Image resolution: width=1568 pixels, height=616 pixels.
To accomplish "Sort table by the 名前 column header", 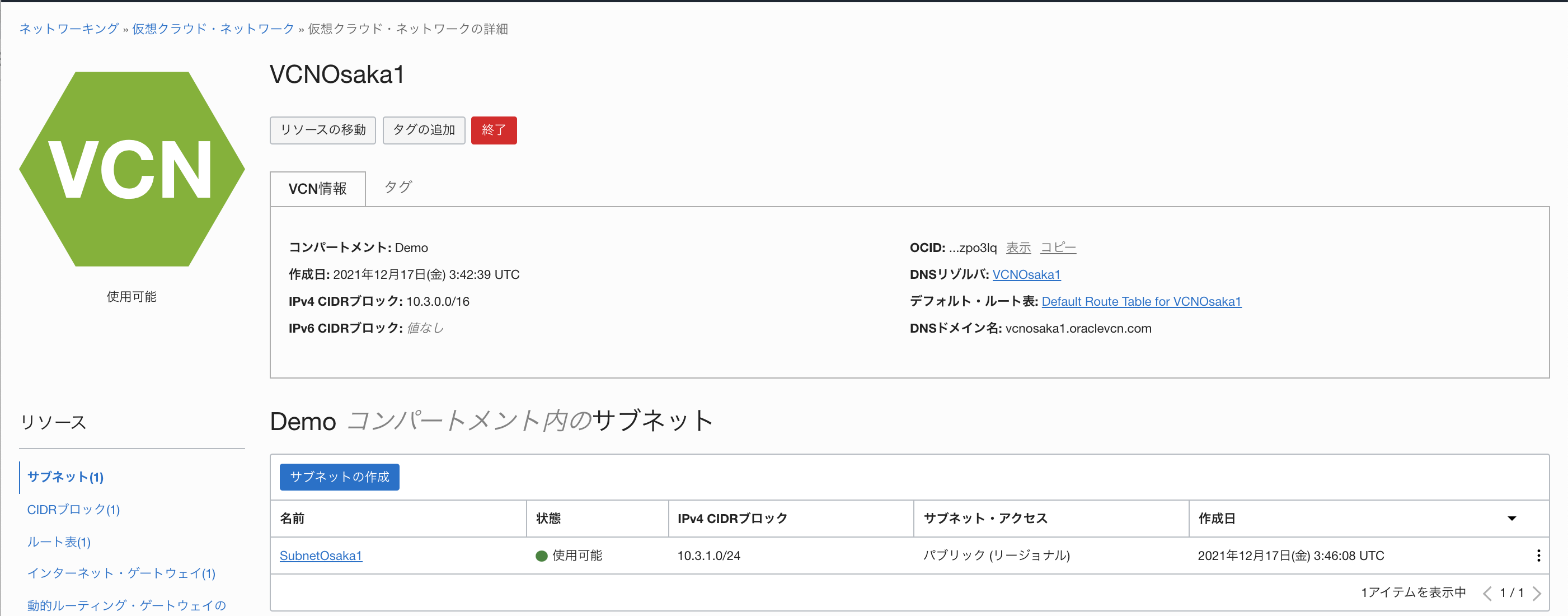I will coord(293,519).
